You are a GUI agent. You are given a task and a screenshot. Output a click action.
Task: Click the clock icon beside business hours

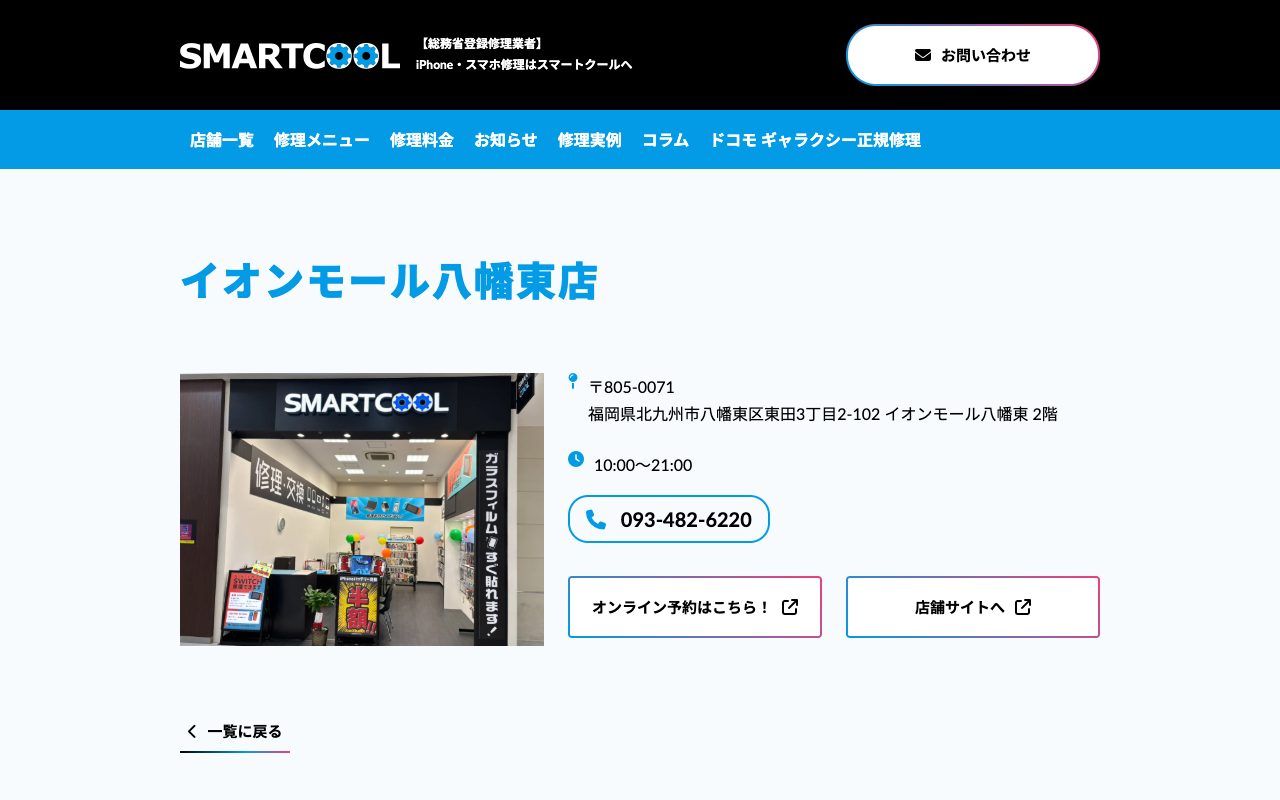tap(576, 459)
